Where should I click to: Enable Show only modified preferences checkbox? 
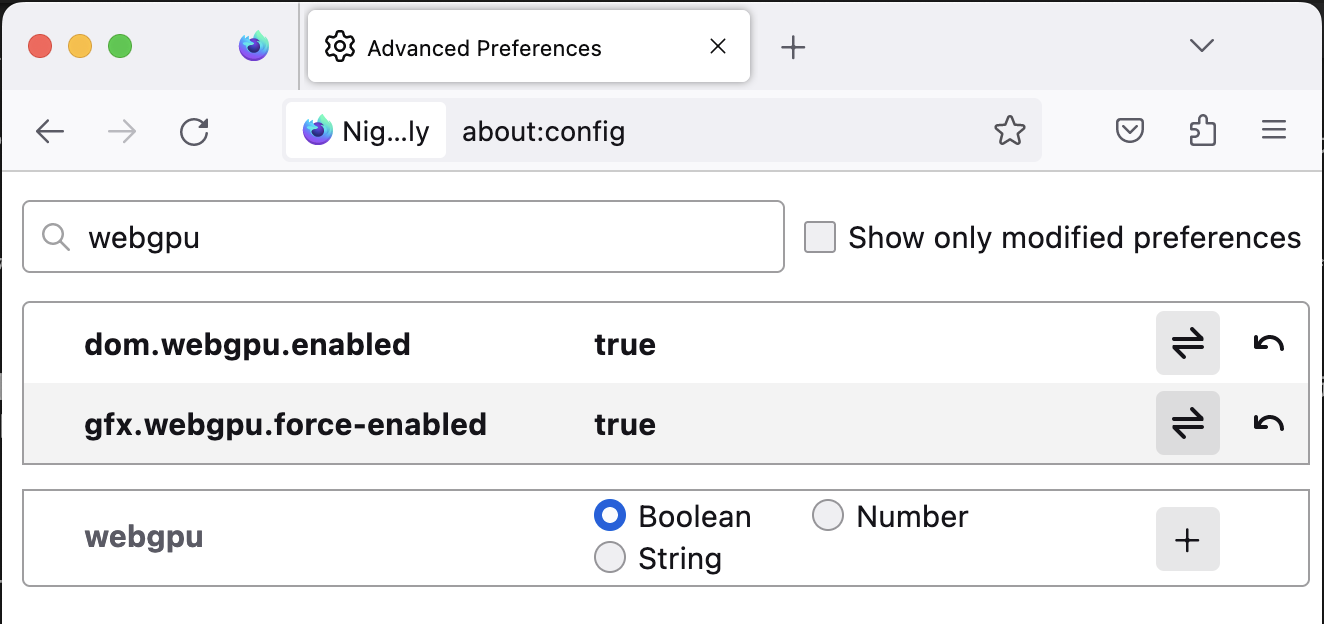pos(820,237)
